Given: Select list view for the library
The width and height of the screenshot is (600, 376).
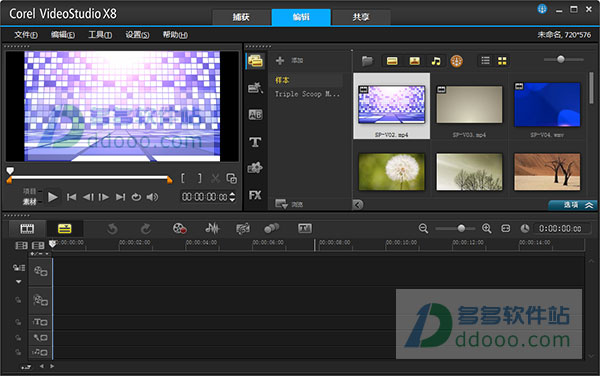Looking at the screenshot, I should (485, 60).
